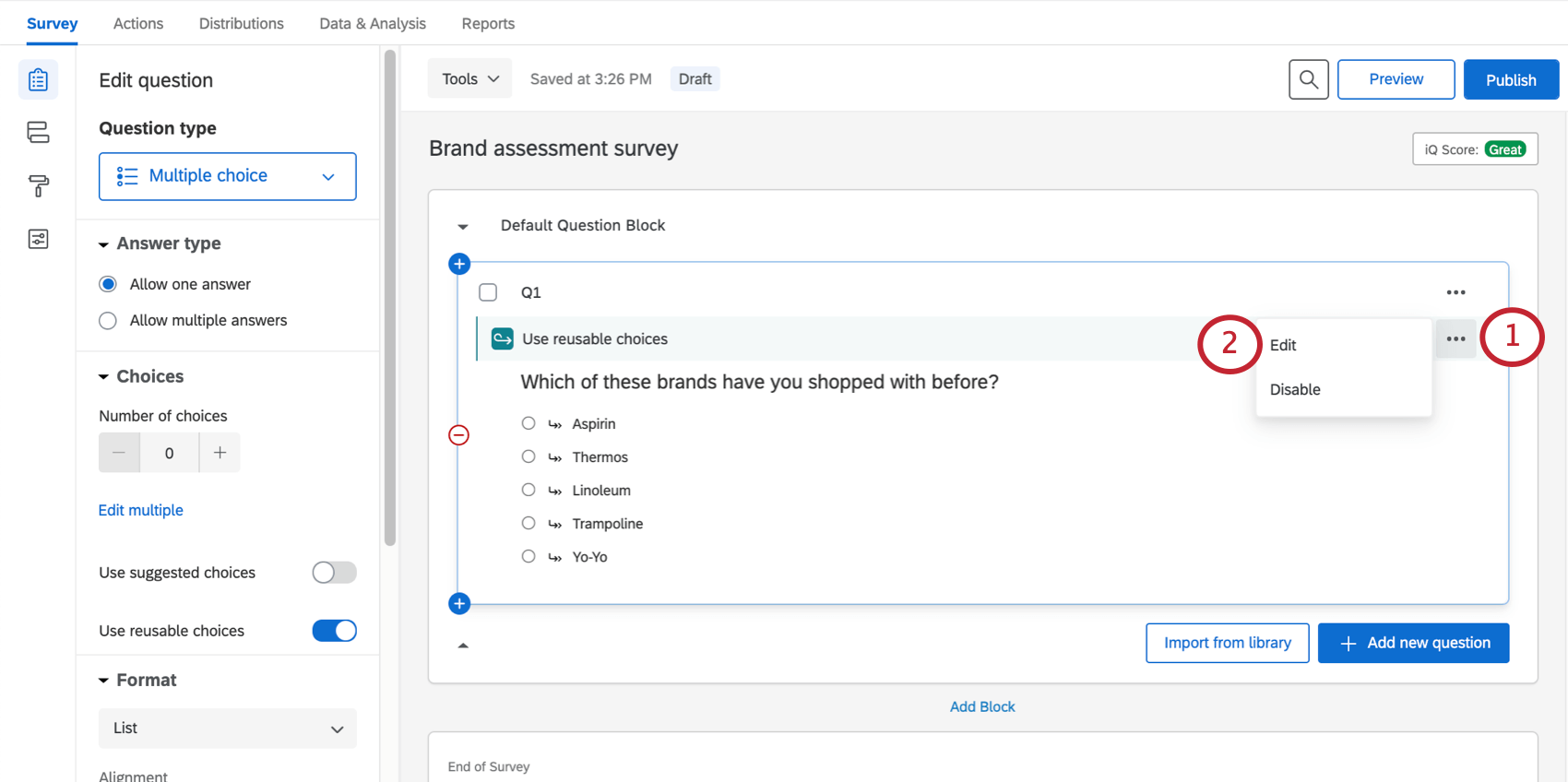Screen dimensions: 1568x782
Task: Click the Number of choices input field
Action: click(x=169, y=453)
